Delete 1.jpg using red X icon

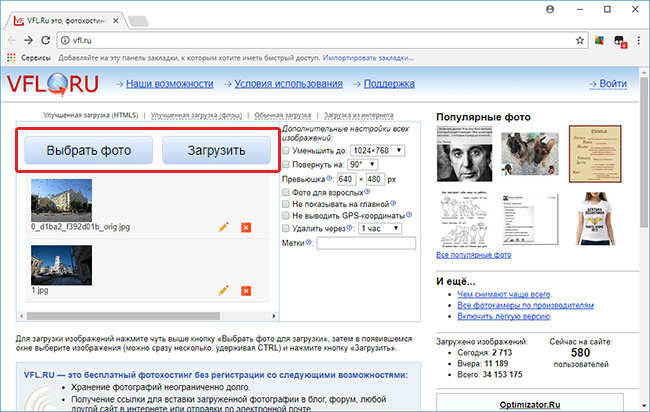coord(246,291)
